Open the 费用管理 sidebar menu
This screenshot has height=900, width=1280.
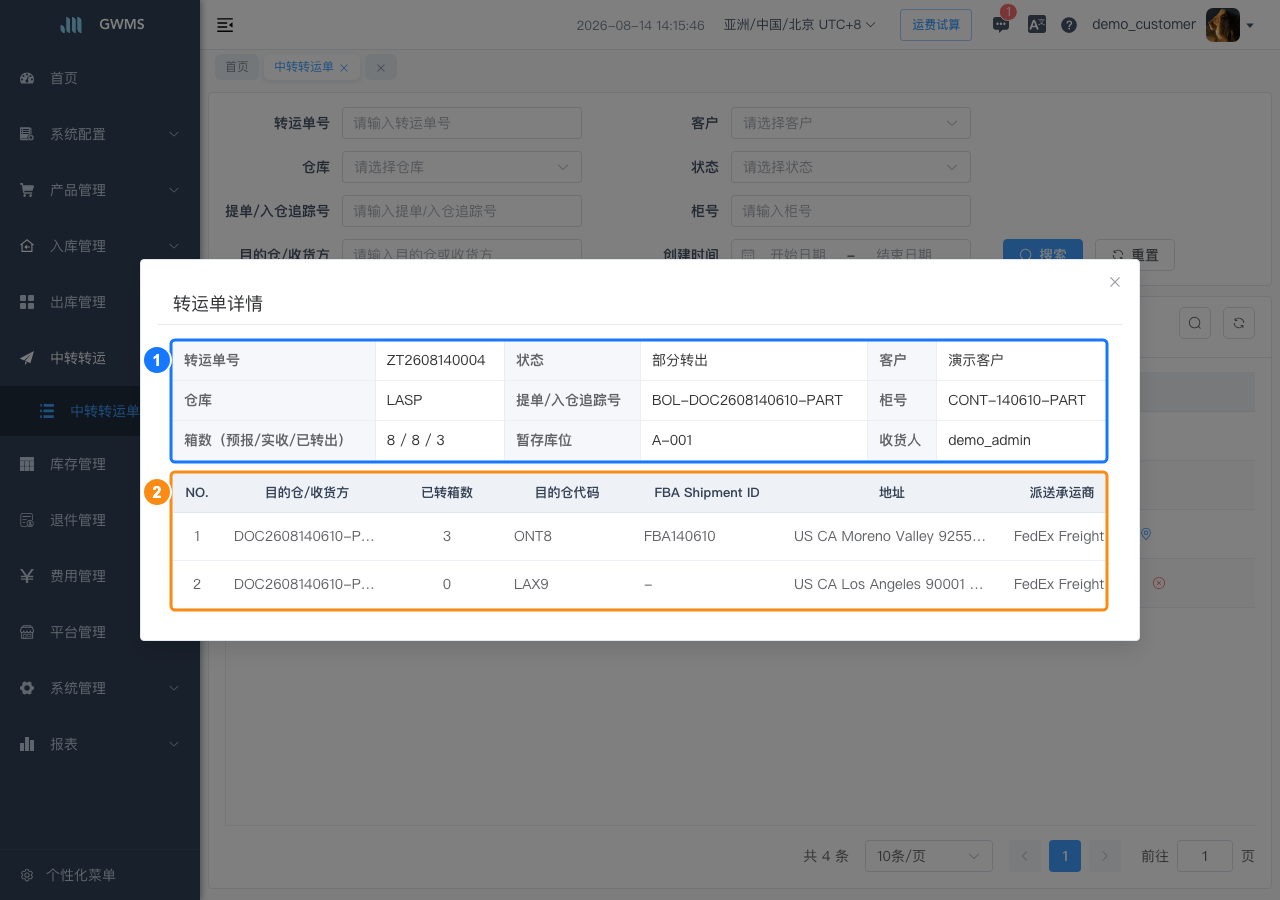click(x=100, y=576)
